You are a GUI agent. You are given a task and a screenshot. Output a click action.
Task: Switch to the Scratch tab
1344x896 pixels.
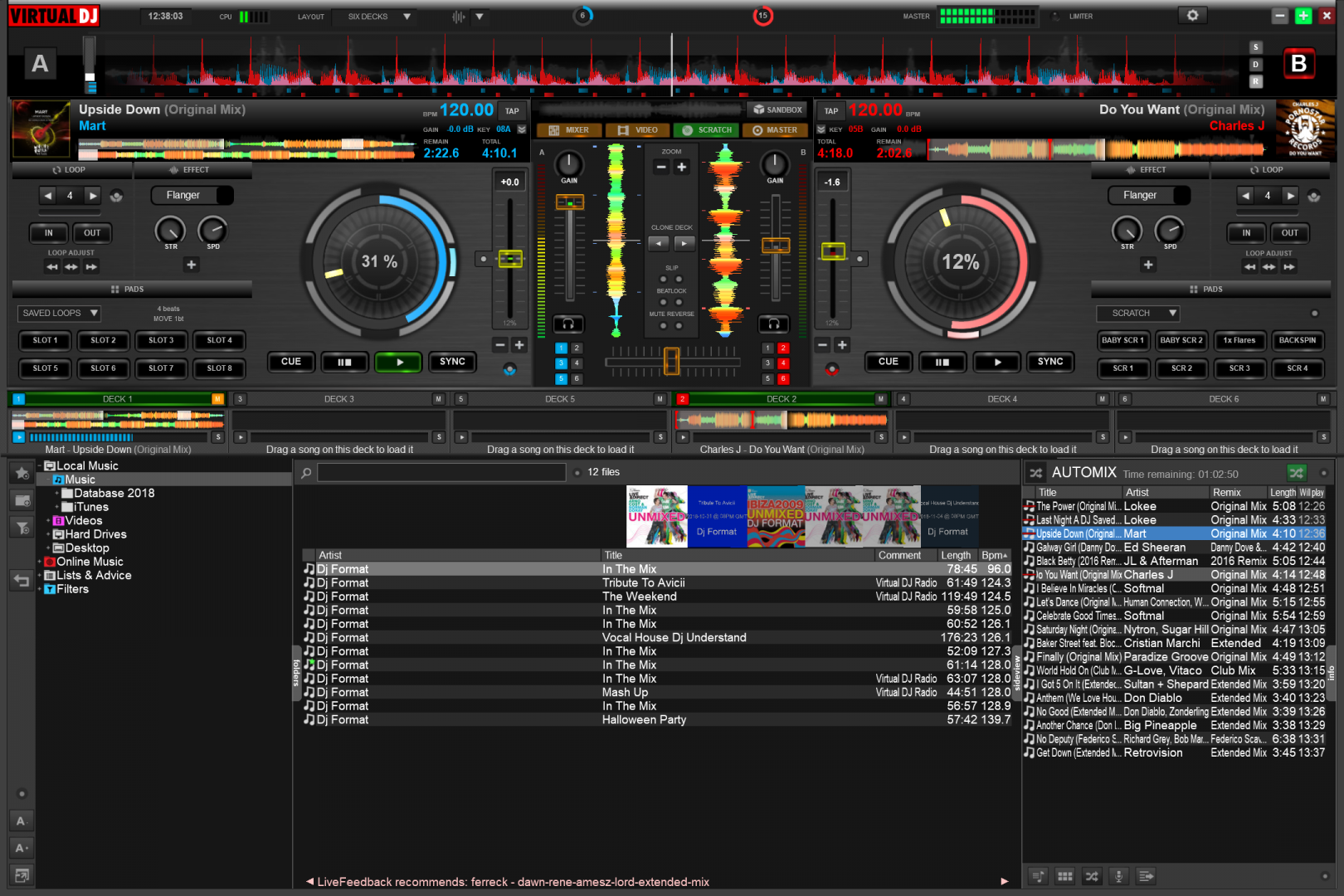[706, 130]
